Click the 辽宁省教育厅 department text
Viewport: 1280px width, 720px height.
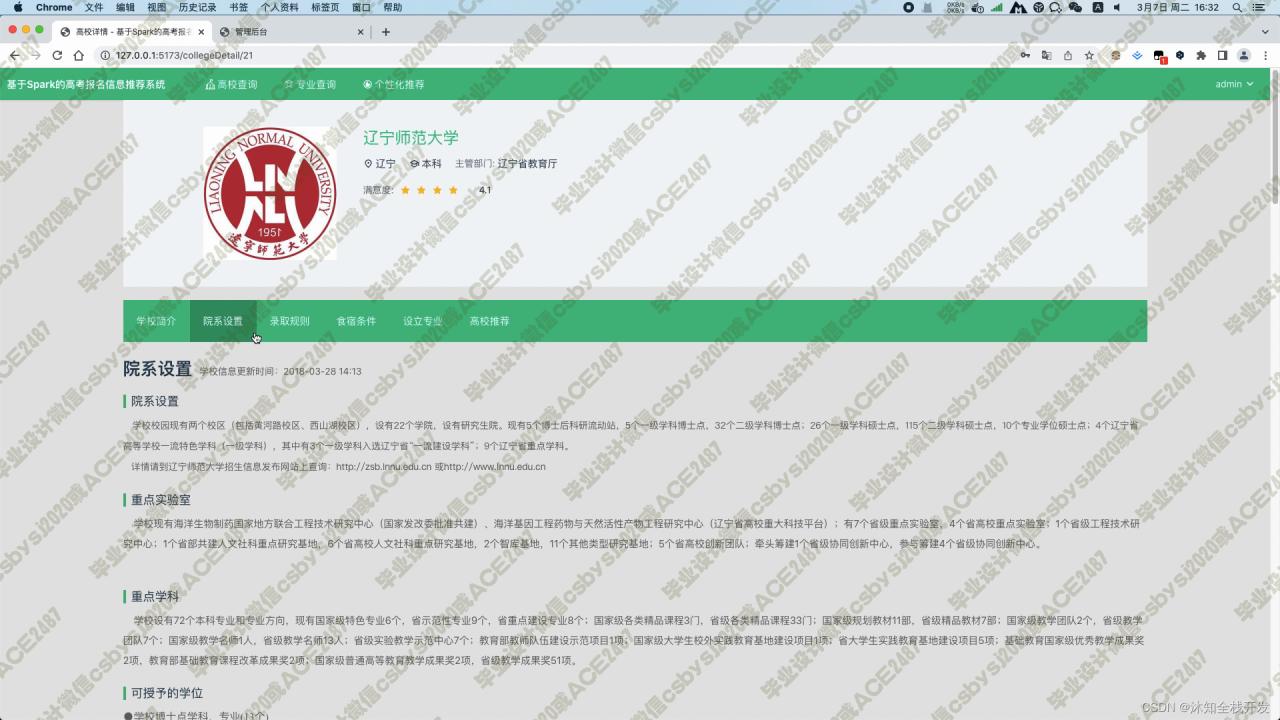click(527, 163)
